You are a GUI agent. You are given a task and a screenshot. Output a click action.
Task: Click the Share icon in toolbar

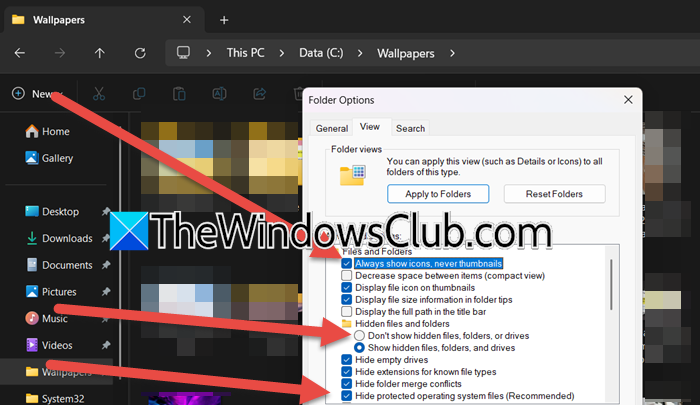[259, 94]
